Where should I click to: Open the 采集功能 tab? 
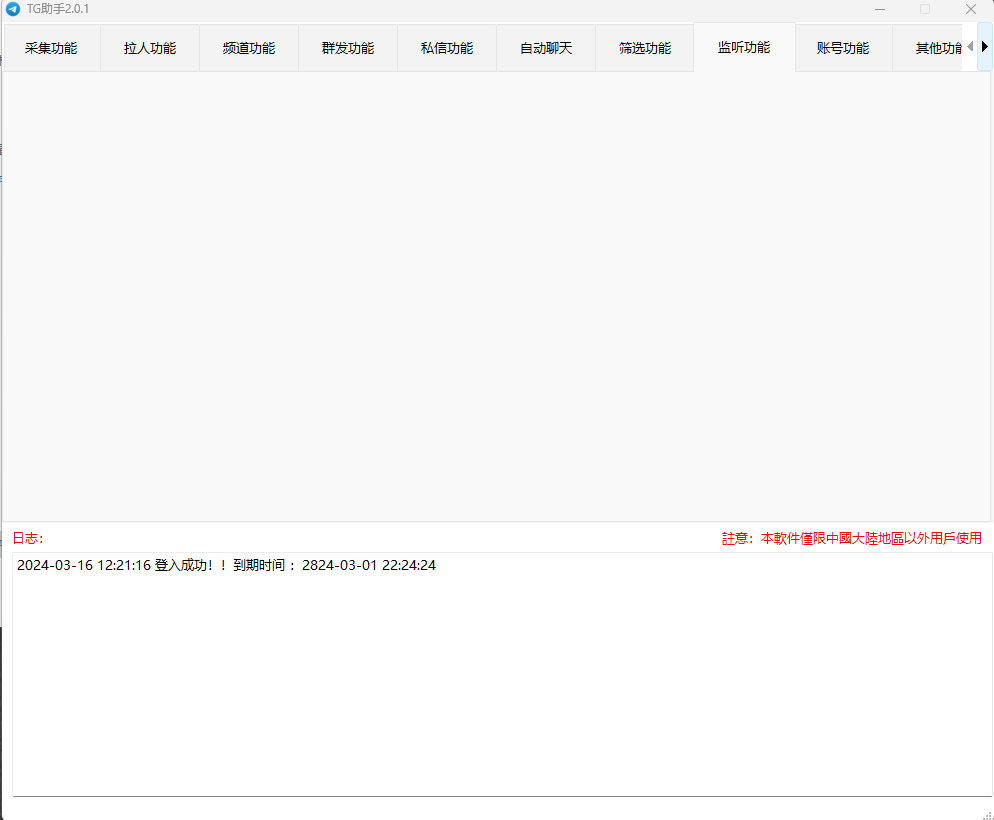[51, 48]
